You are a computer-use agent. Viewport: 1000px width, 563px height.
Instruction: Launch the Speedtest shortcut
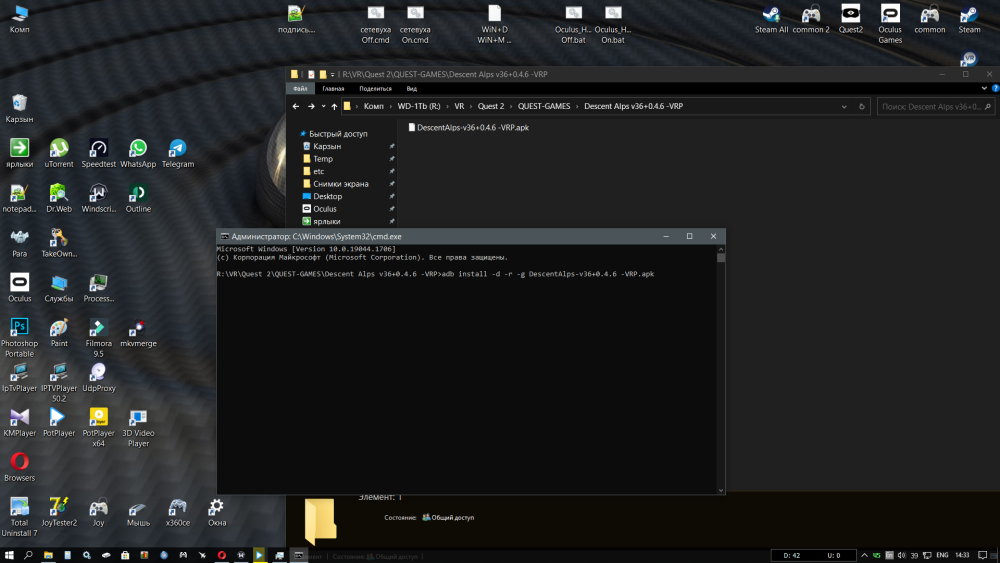point(98,154)
